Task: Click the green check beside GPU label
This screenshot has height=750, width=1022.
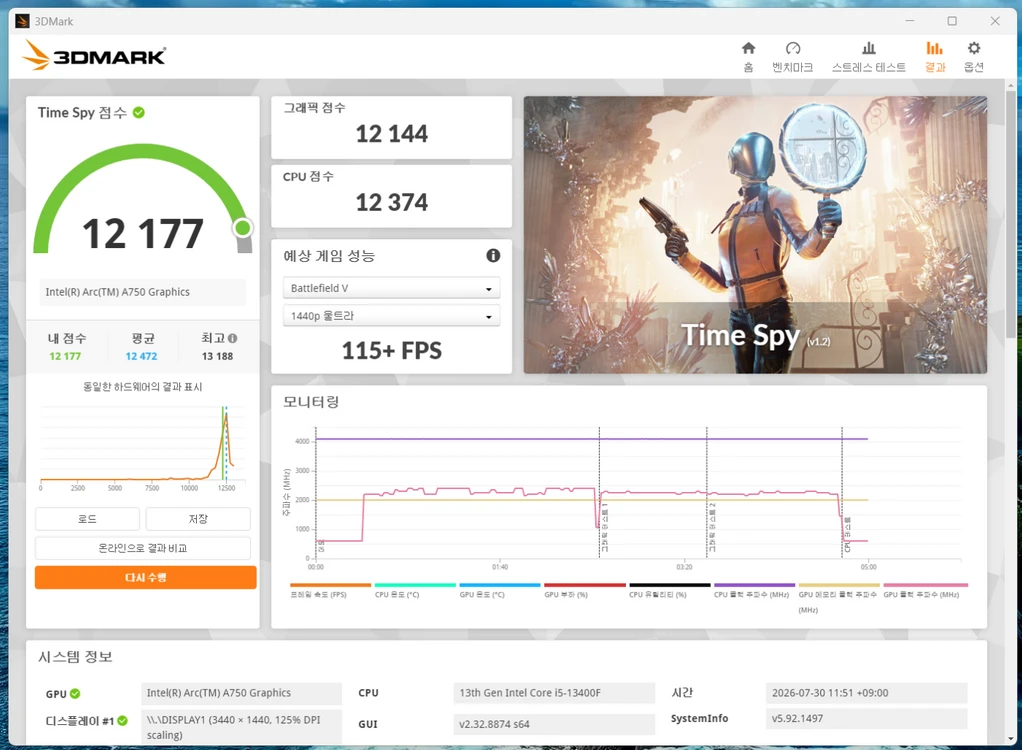Action: click(75, 693)
